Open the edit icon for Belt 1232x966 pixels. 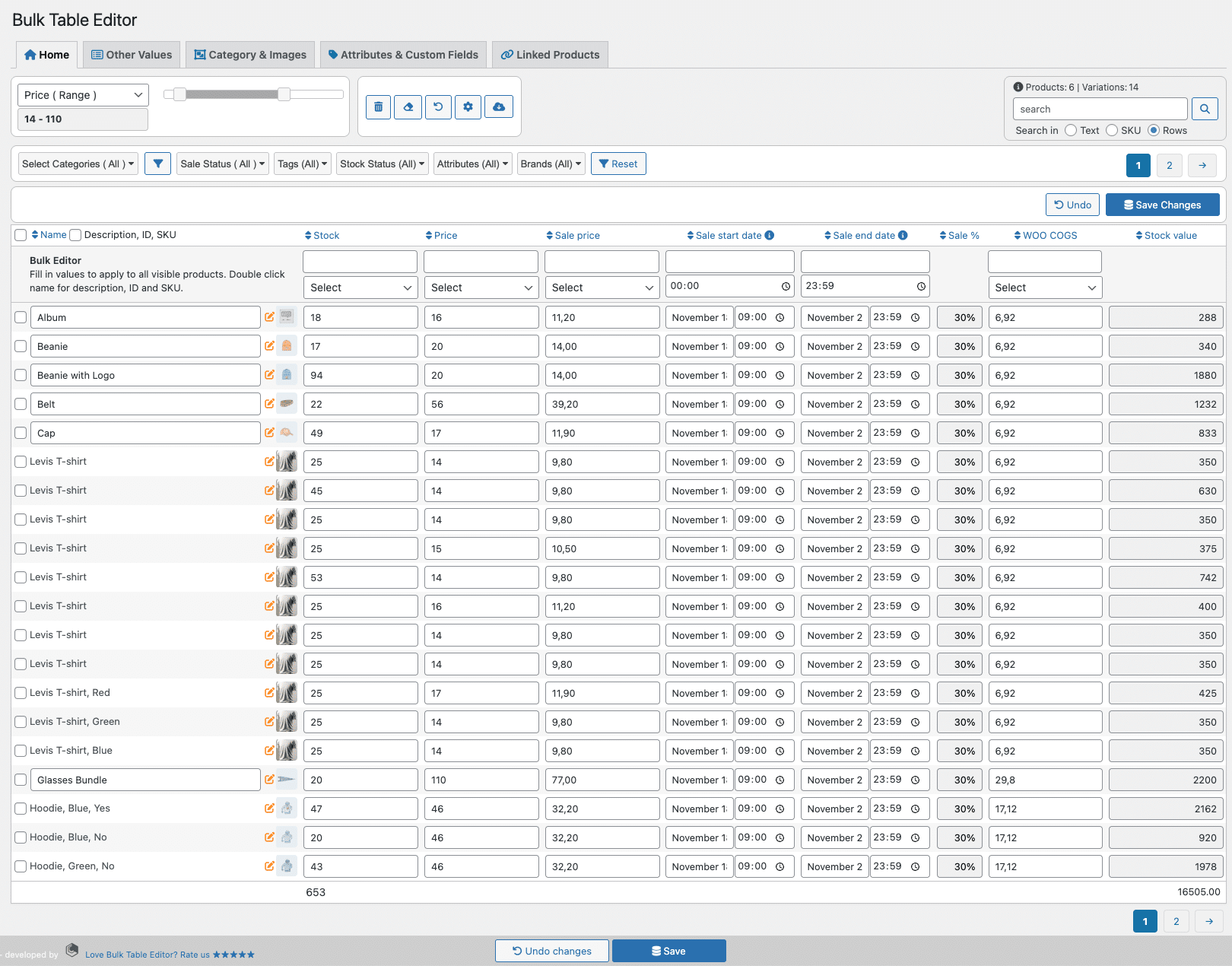269,404
